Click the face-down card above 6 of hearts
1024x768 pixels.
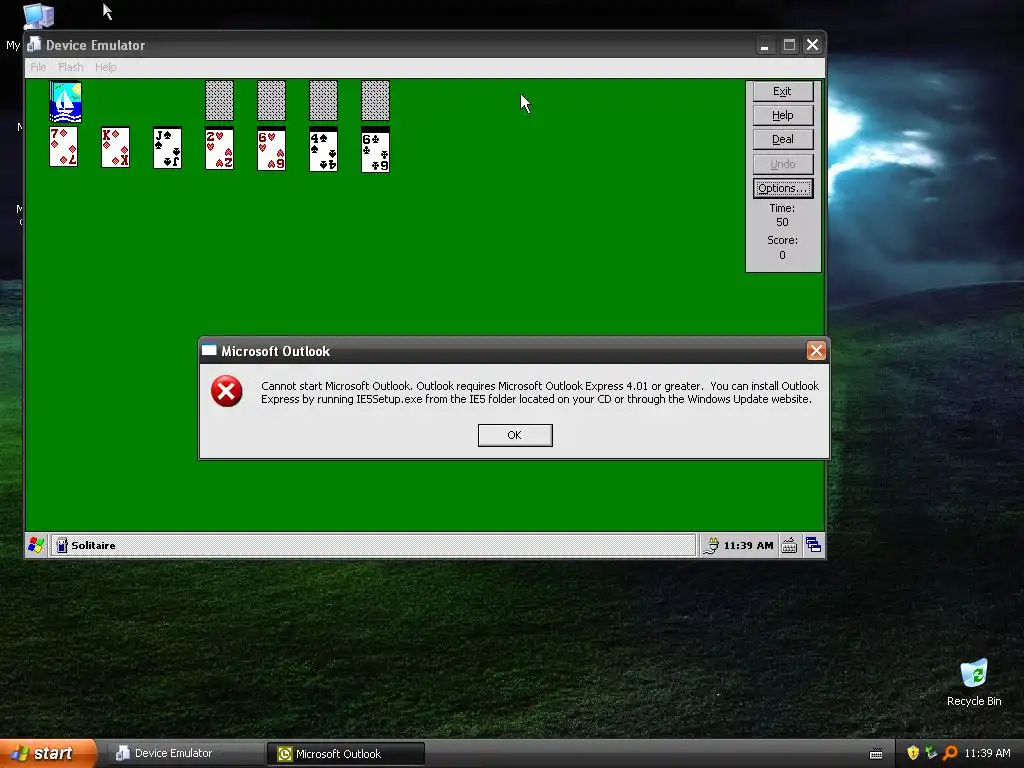(271, 100)
